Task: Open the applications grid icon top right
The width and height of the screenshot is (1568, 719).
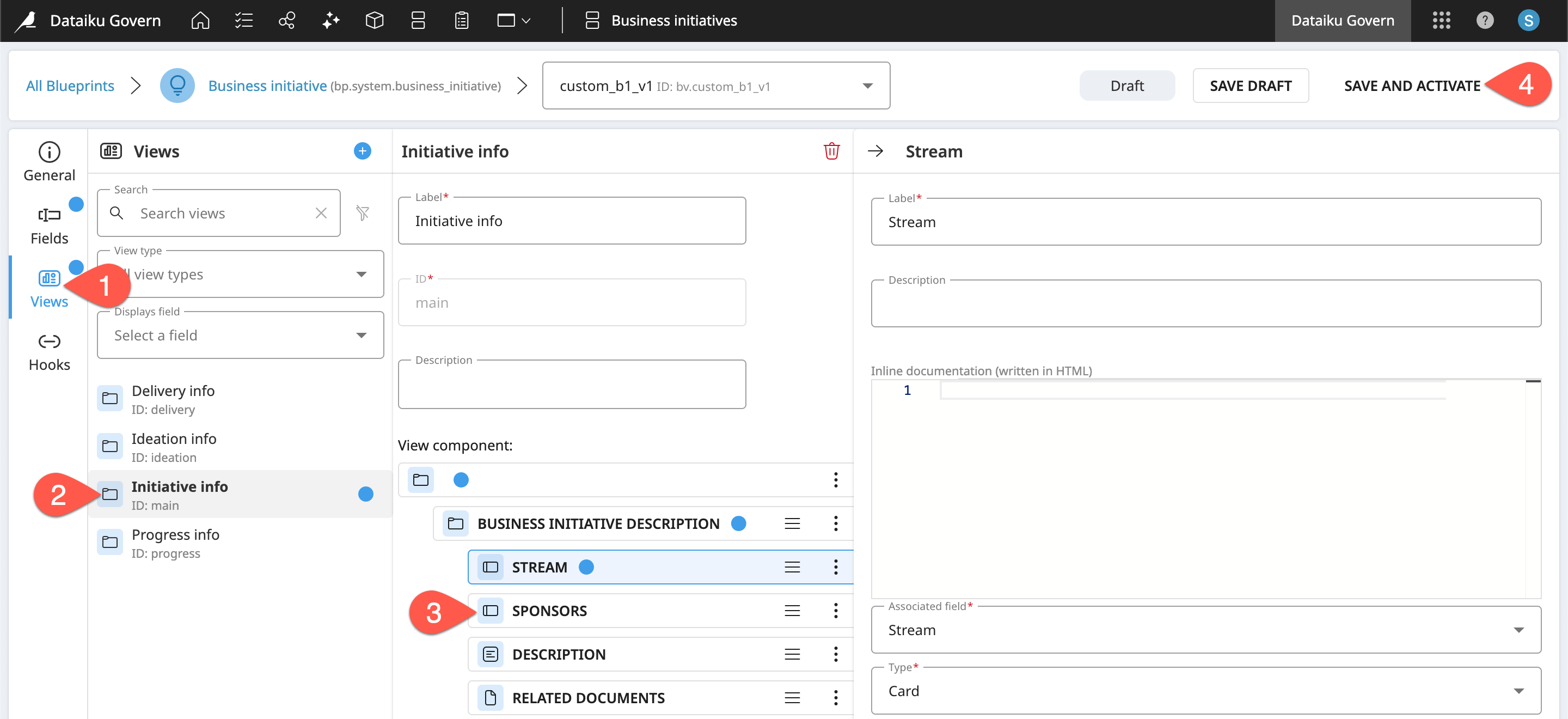Action: point(1441,20)
